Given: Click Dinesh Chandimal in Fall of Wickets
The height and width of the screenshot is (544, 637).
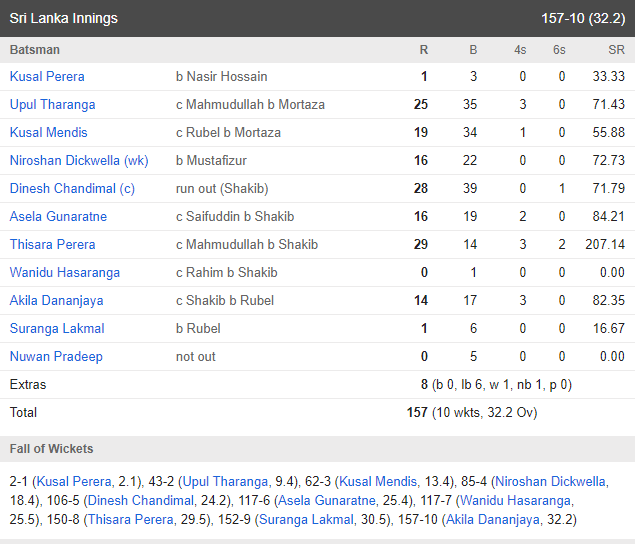Looking at the screenshot, I should click(141, 501).
